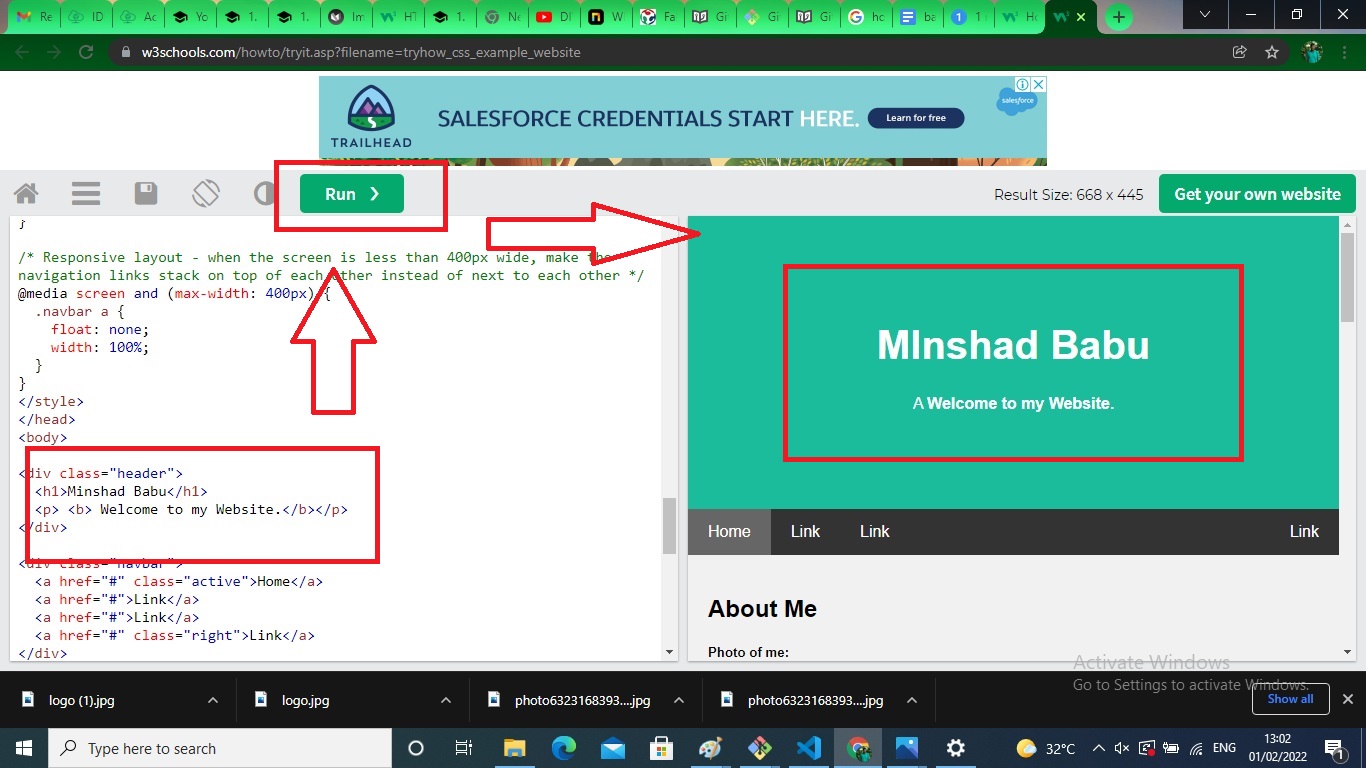Open the Chrome profile avatar
The height and width of the screenshot is (768, 1366).
tap(1311, 52)
